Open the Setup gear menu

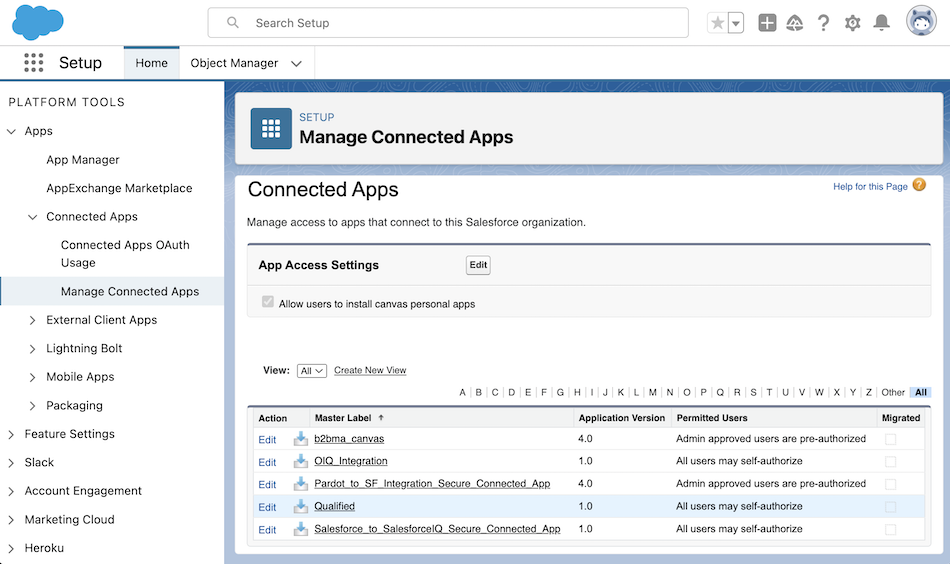click(852, 23)
